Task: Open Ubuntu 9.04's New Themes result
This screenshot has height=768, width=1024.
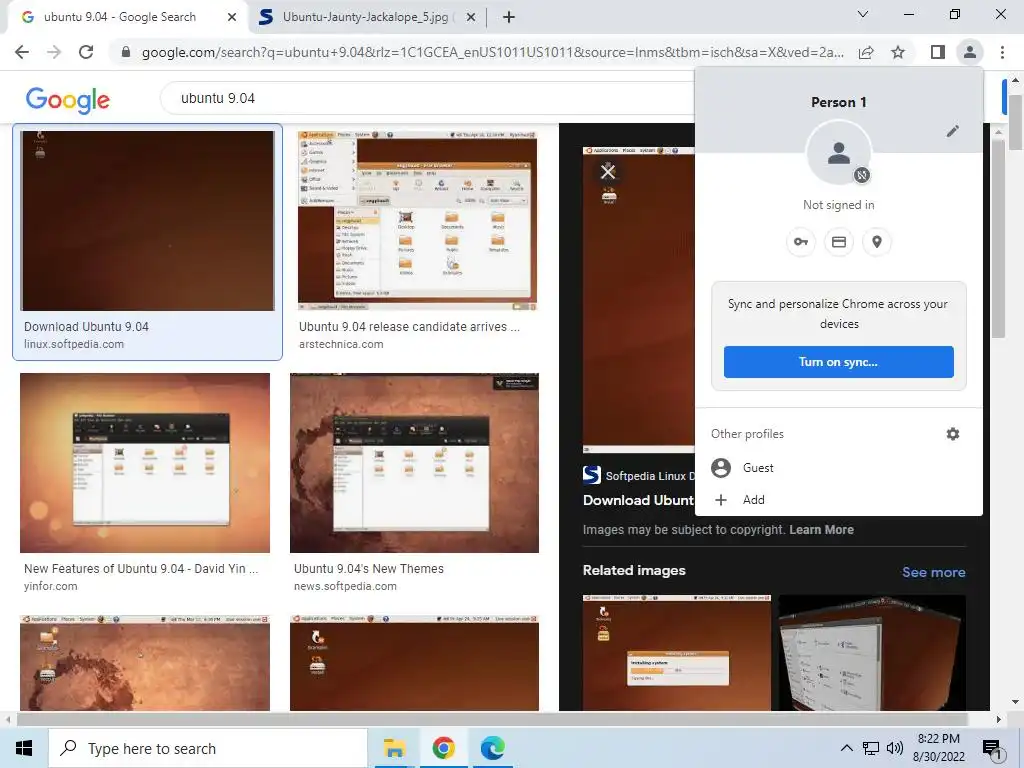Action: pos(368,569)
